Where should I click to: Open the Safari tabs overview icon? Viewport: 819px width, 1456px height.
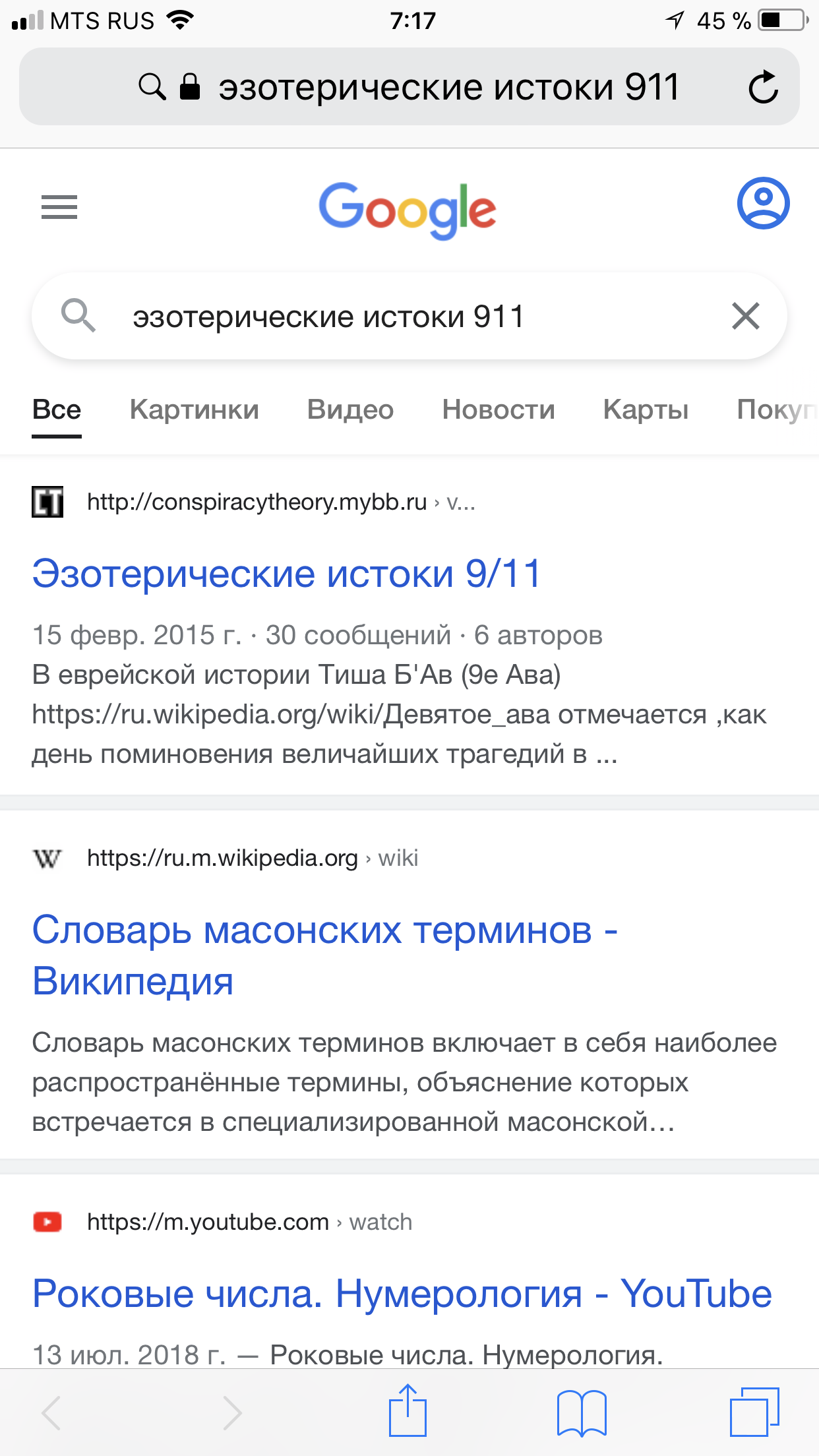click(754, 1411)
